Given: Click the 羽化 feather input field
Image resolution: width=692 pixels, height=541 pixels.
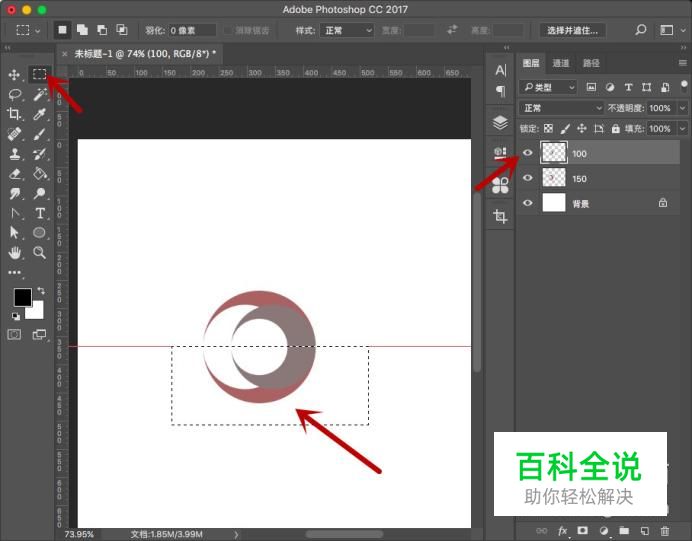Looking at the screenshot, I should point(192,30).
